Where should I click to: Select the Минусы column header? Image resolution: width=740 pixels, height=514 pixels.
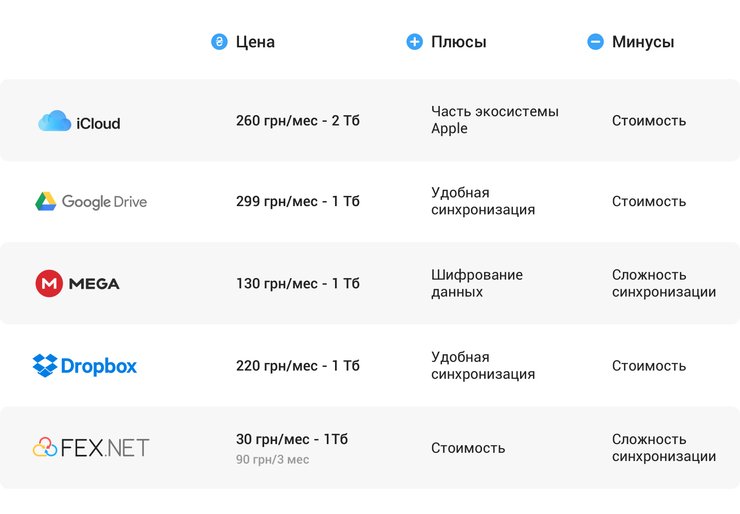(x=642, y=42)
